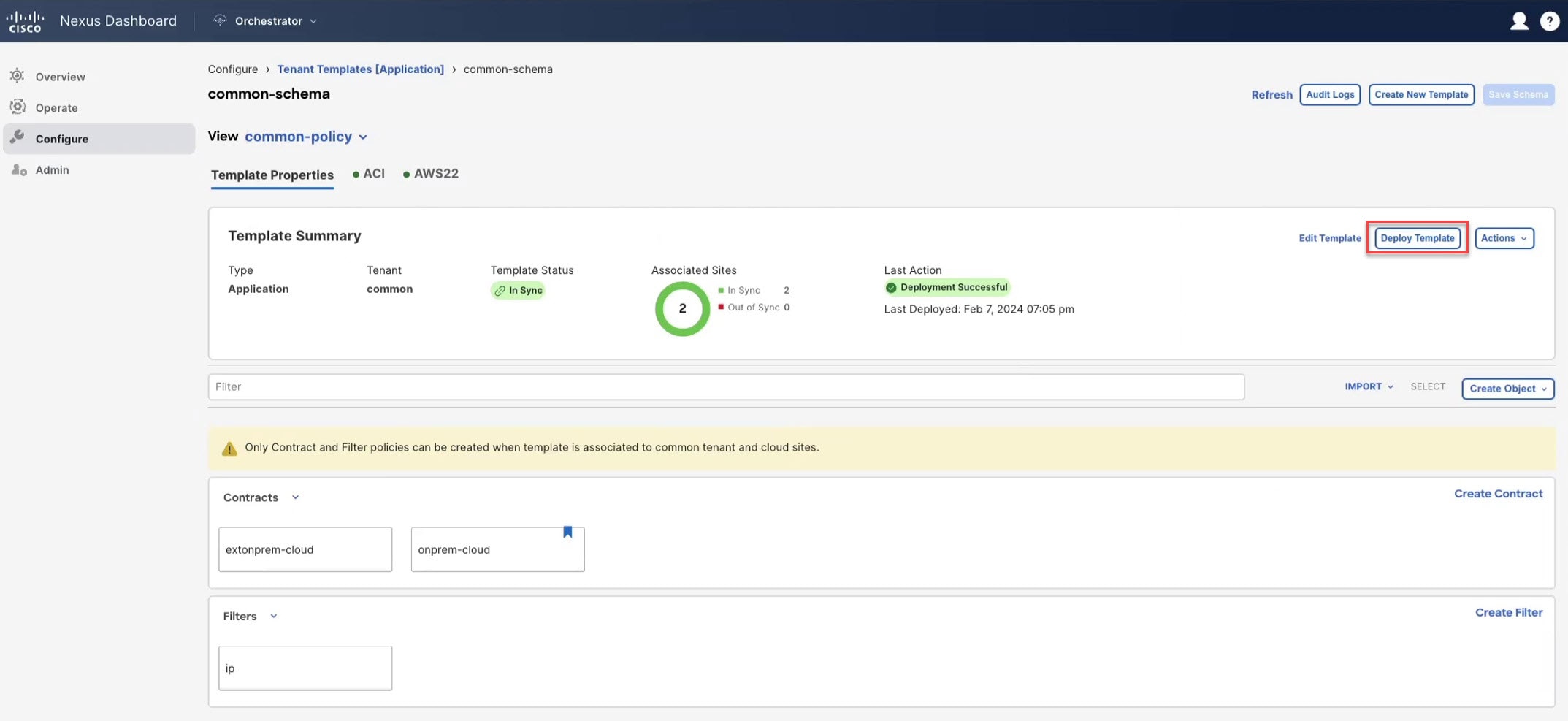The width and height of the screenshot is (1568, 721).
Task: Open the user profile icon
Action: 1519,21
